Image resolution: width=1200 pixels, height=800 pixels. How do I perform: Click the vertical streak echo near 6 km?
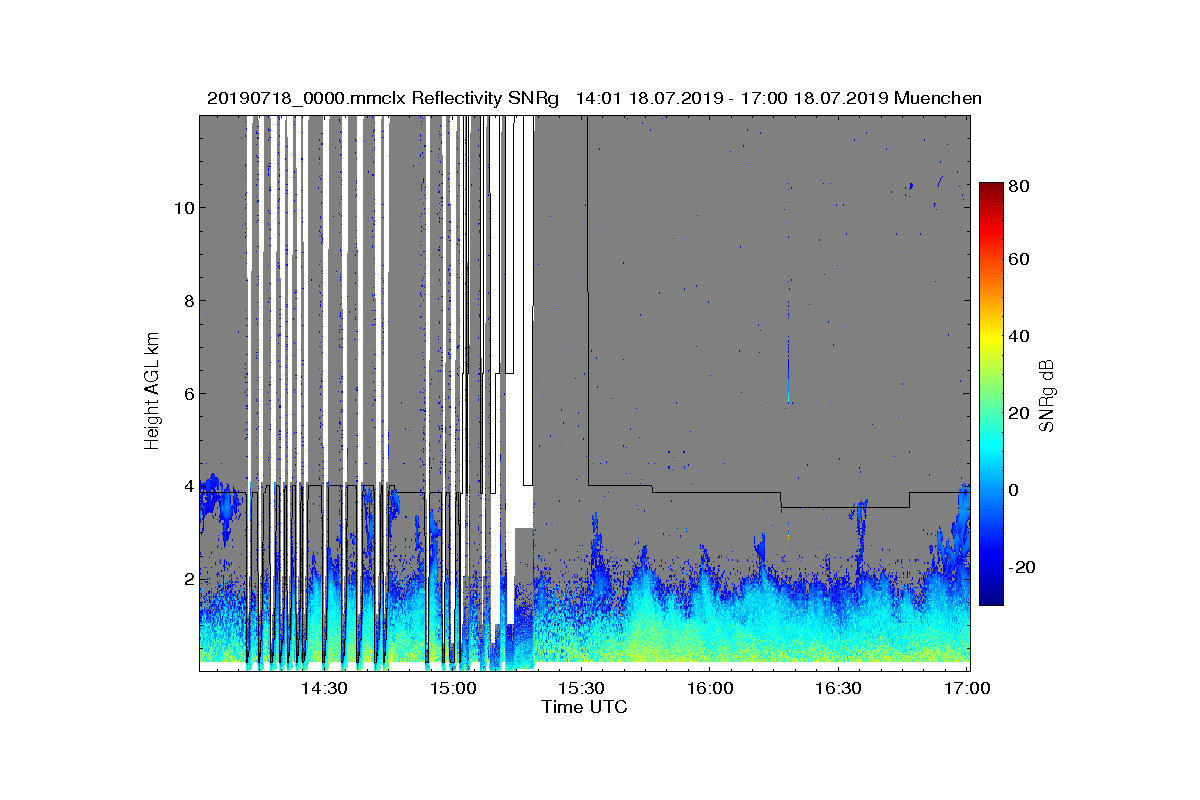pos(788,370)
